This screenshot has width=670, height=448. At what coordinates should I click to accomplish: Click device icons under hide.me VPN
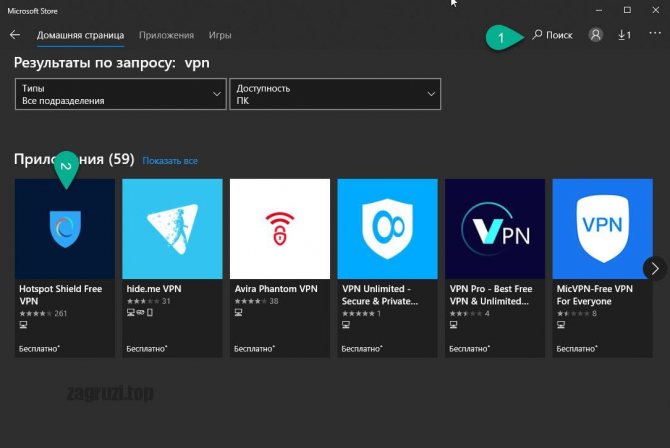pos(140,313)
